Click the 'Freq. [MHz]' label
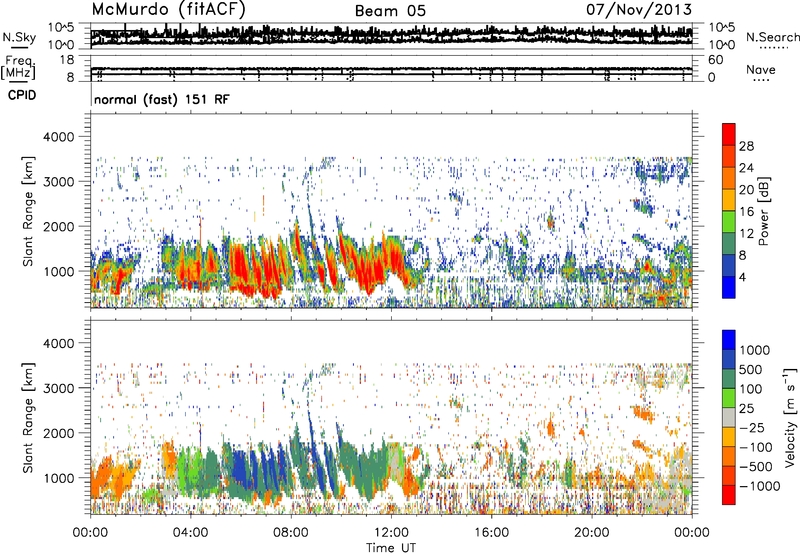Screen dimensions: 800x554 coord(18,67)
